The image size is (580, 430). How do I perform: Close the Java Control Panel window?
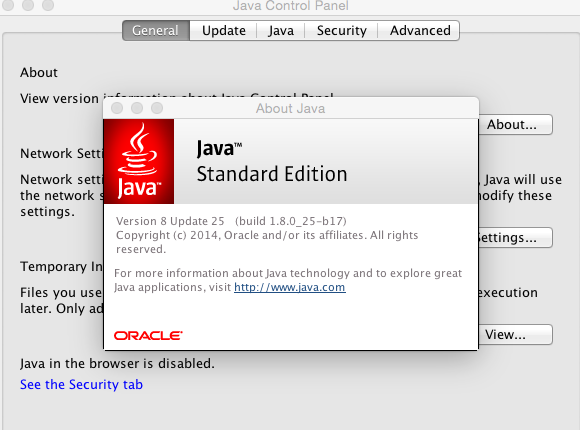[x=8, y=5]
